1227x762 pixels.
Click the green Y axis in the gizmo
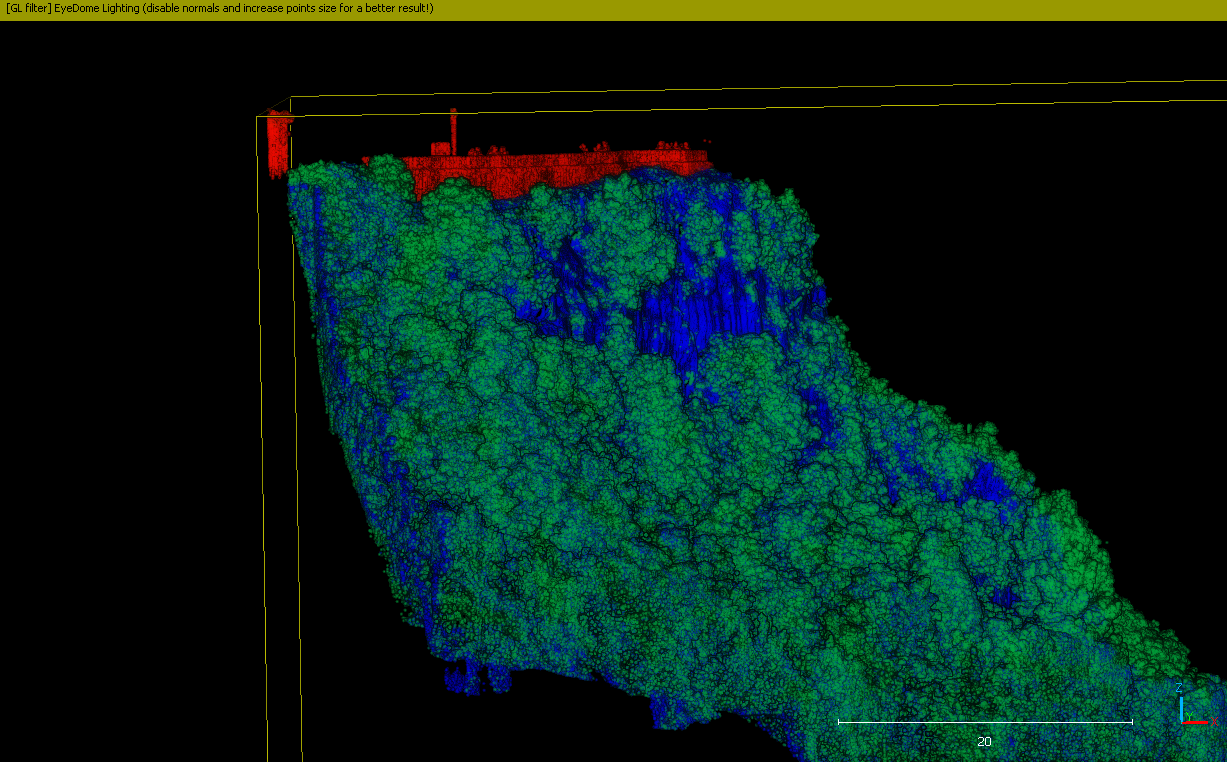1189,715
